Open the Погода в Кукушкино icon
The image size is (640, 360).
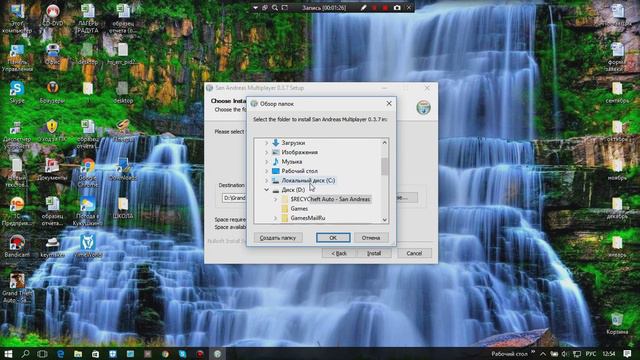(87, 211)
